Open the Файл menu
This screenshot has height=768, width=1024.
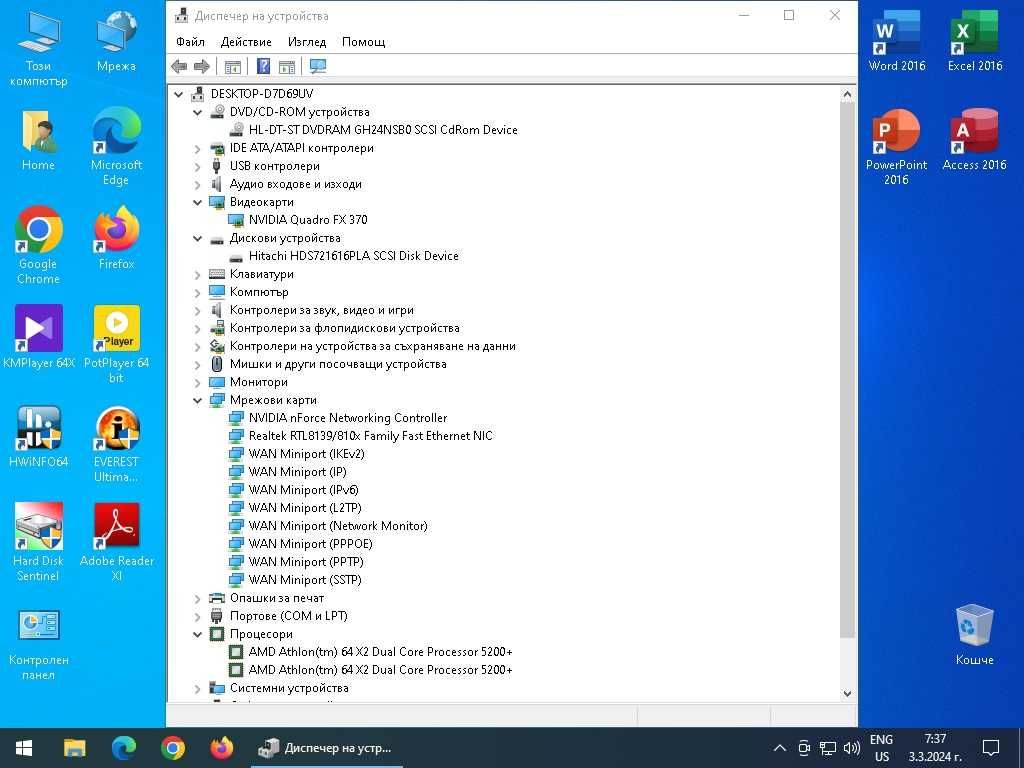[190, 42]
